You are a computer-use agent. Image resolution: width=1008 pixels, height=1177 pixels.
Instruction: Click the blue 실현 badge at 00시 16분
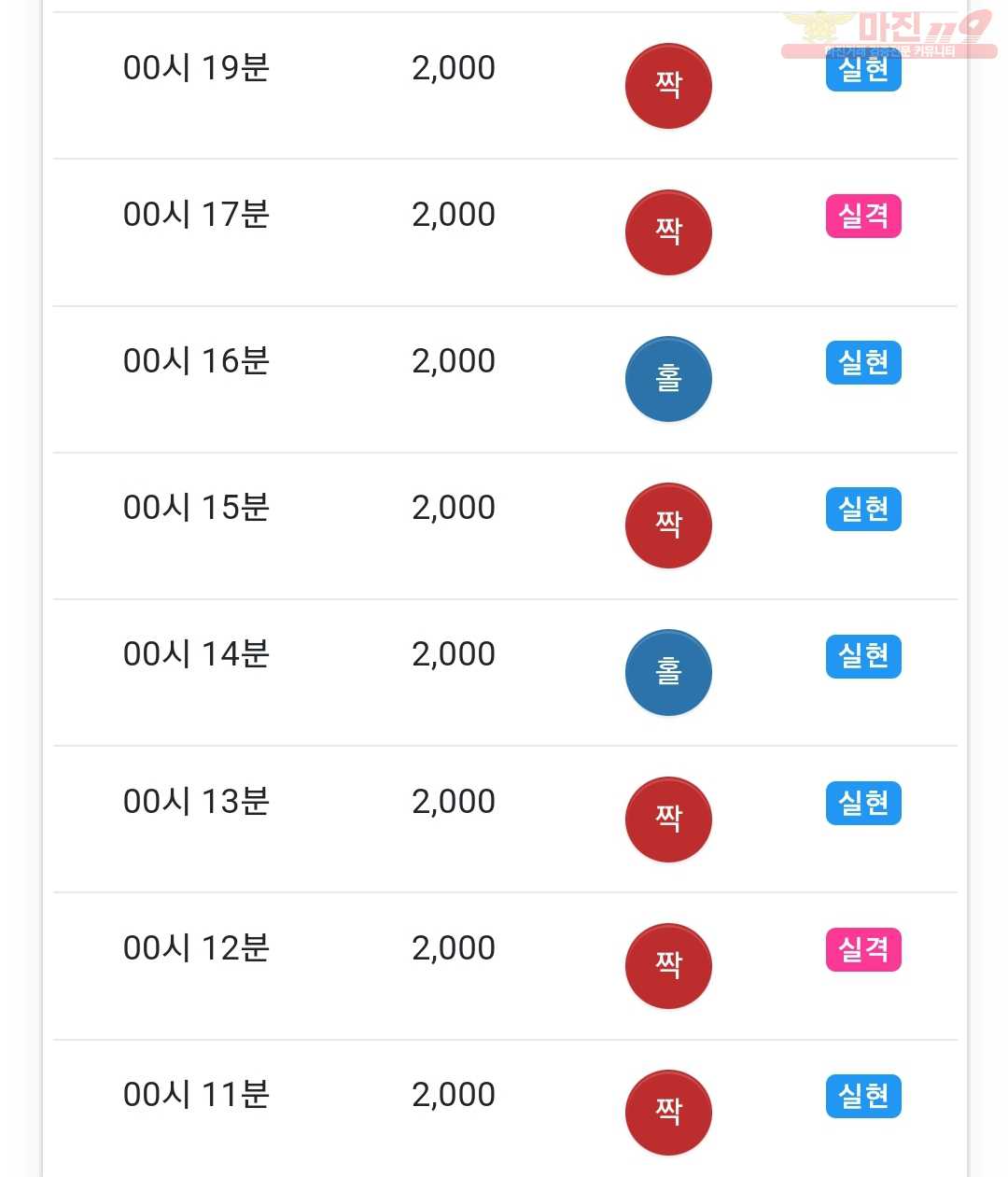pyautogui.click(x=863, y=362)
